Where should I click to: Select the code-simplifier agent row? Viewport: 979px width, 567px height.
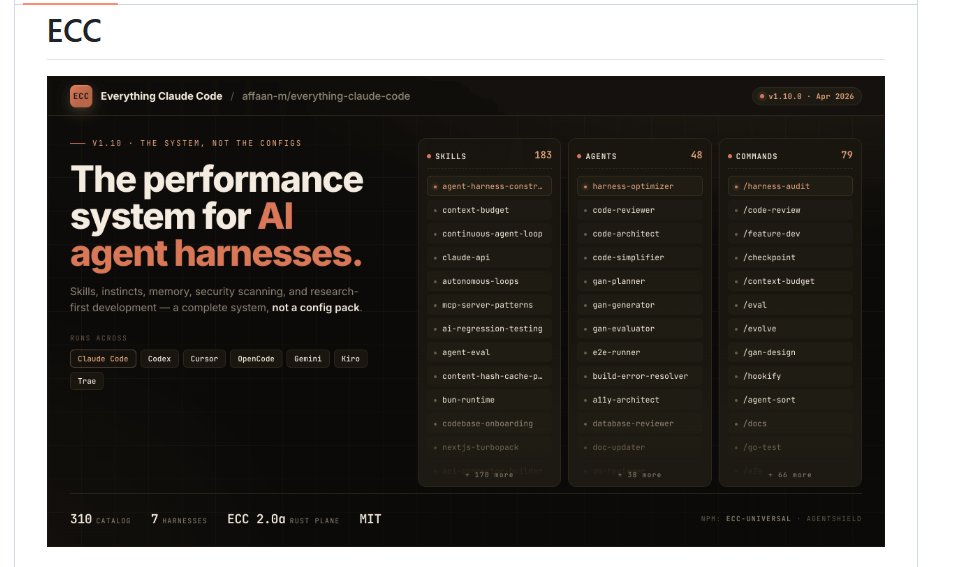(x=640, y=257)
